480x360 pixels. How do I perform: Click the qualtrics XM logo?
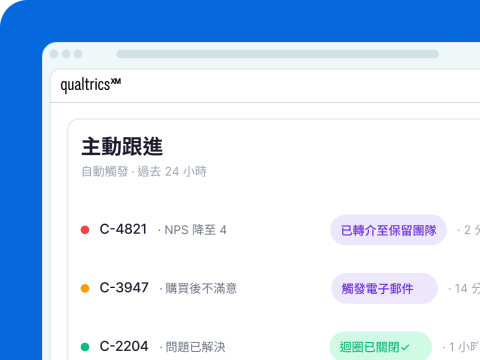(x=91, y=85)
